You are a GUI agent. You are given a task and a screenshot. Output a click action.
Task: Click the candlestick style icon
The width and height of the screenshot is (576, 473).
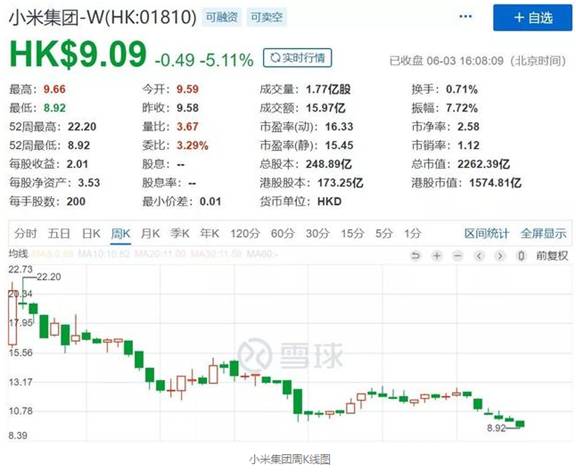click(x=521, y=256)
